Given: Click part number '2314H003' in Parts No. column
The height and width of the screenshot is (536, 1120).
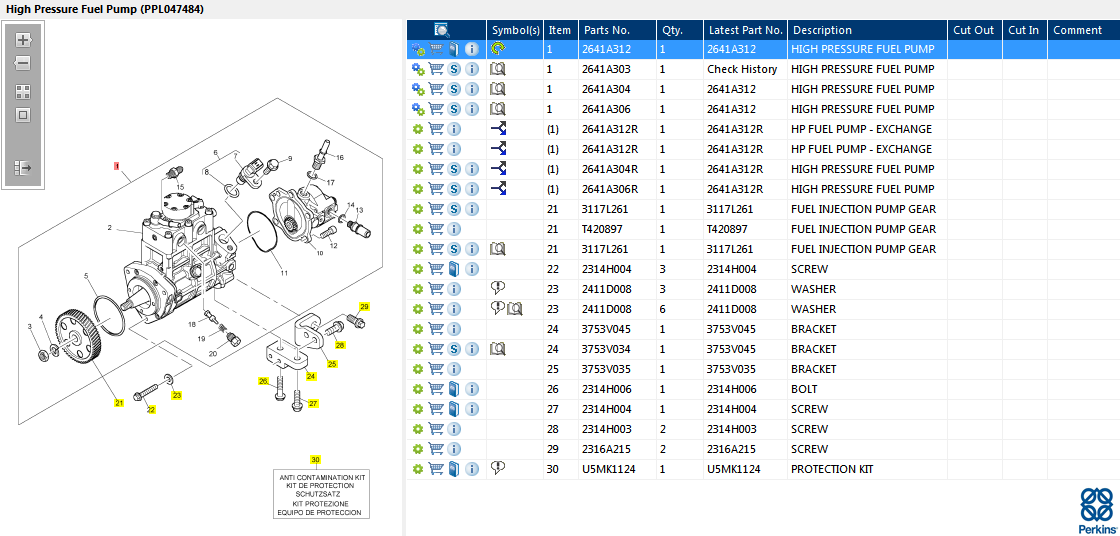Looking at the screenshot, I should click(x=606, y=430).
